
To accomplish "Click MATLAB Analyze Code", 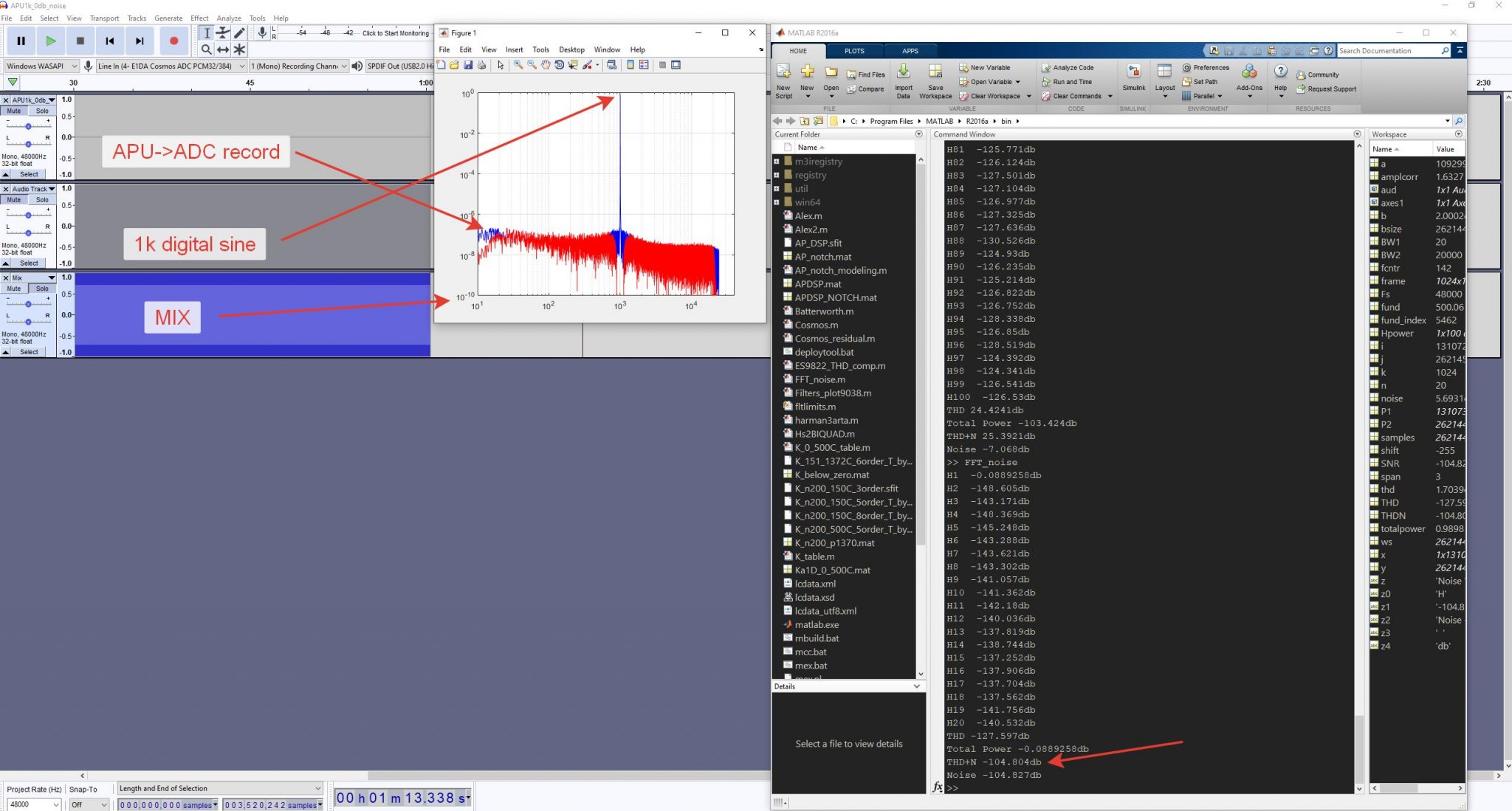I will tap(1068, 67).
